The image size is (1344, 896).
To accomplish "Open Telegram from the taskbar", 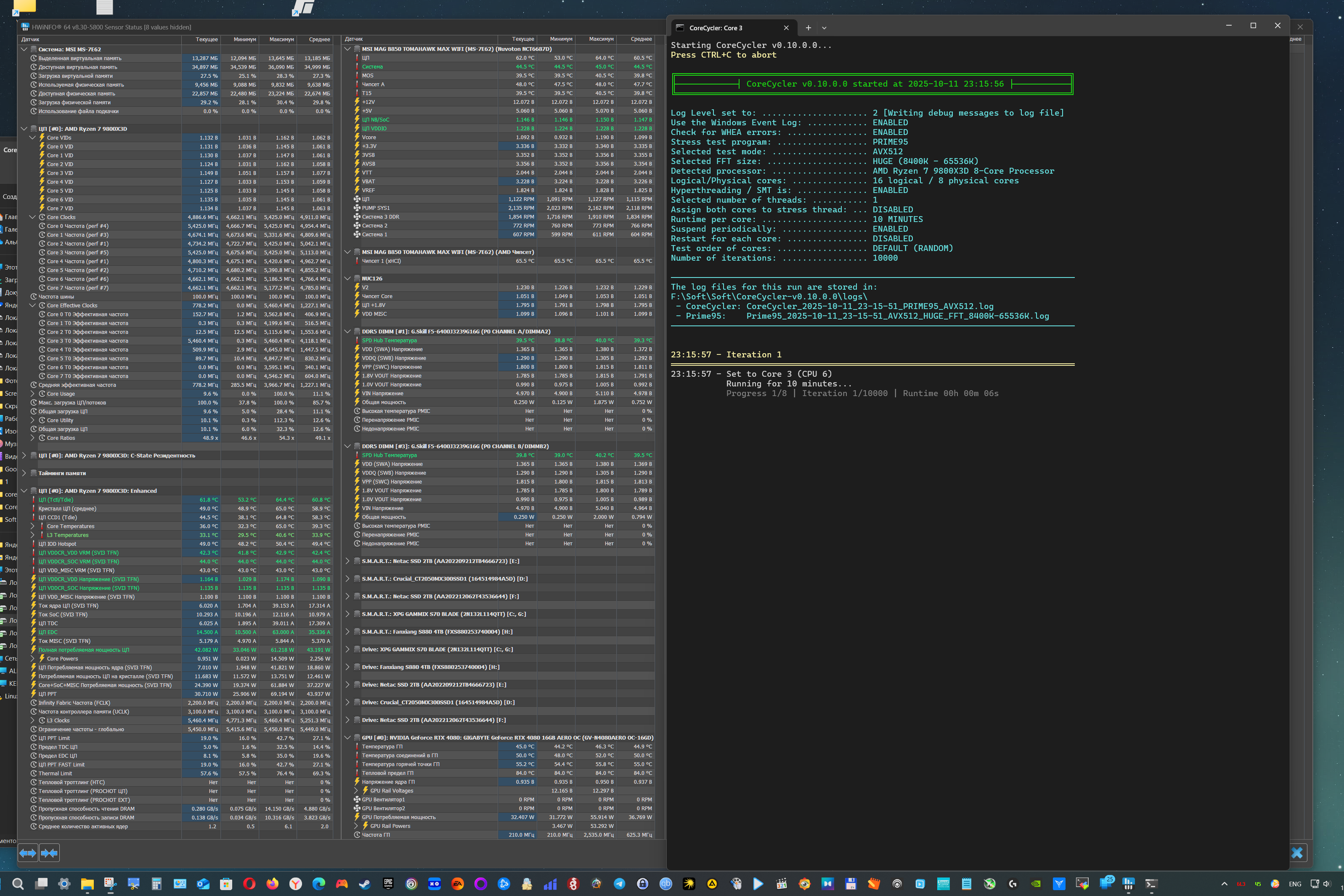I will [x=619, y=884].
